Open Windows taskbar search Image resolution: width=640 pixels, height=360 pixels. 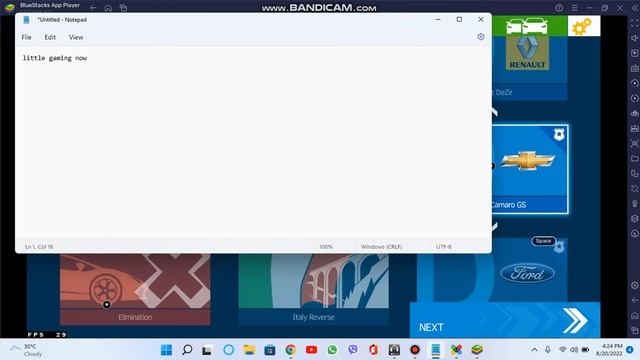[187, 350]
